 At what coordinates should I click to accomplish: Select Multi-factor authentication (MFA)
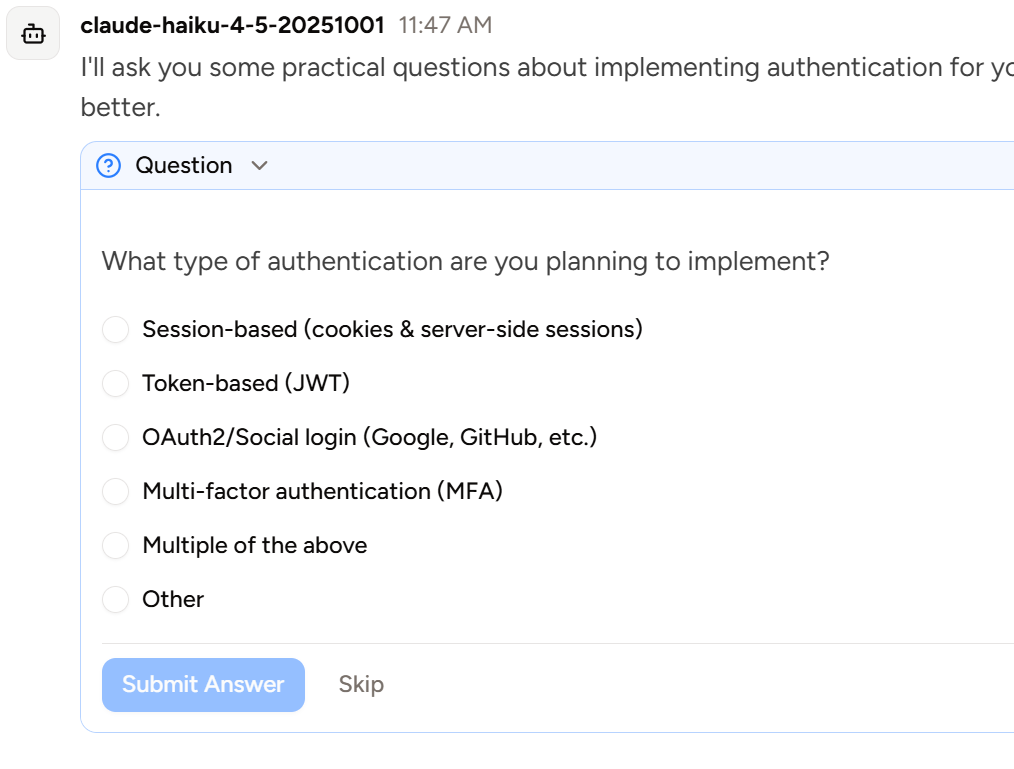(115, 491)
